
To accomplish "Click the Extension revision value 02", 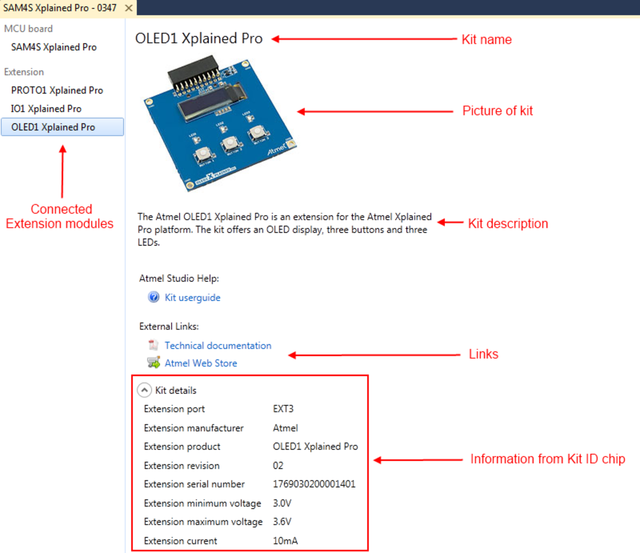I will coord(278,466).
